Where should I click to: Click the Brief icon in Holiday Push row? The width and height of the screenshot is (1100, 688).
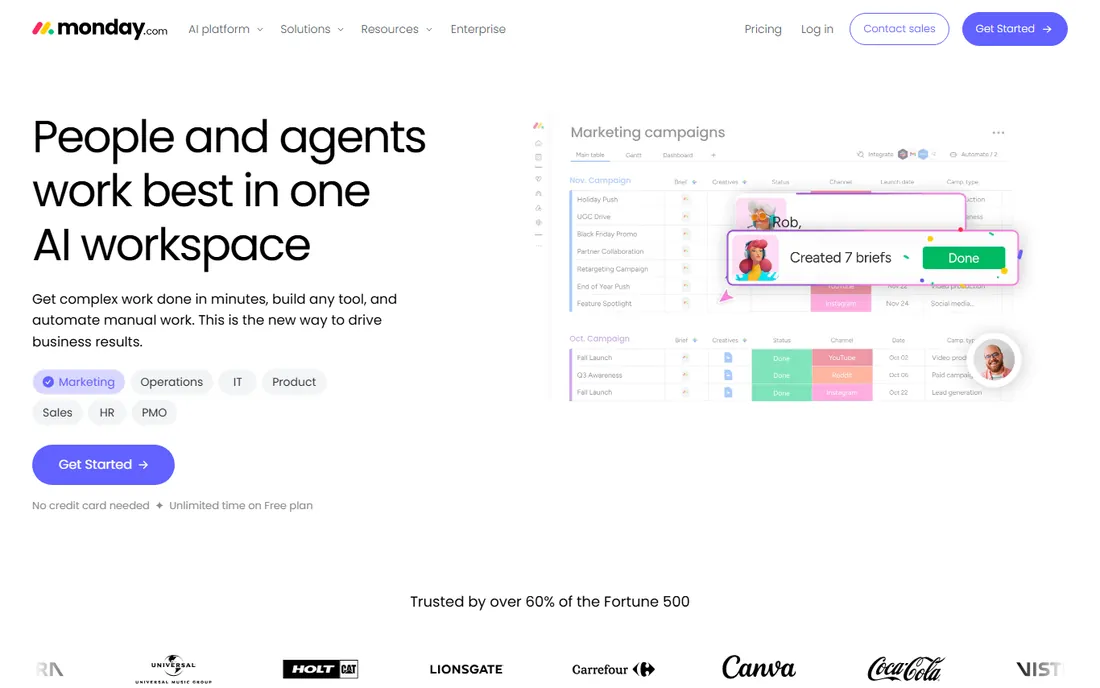point(685,199)
